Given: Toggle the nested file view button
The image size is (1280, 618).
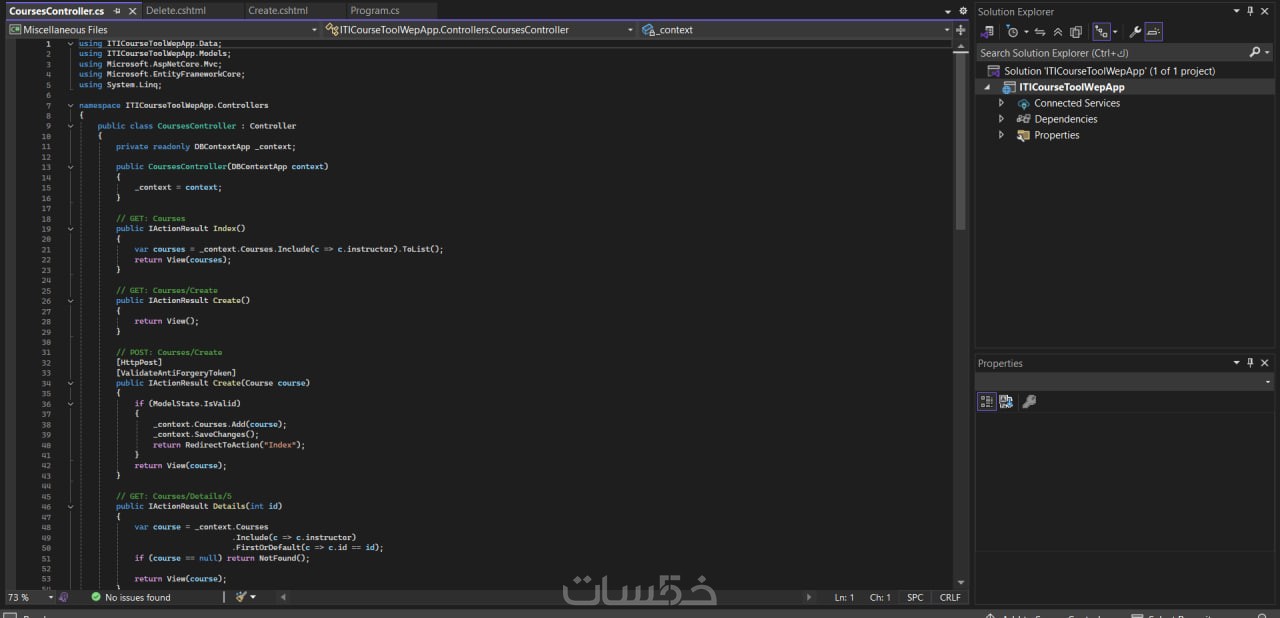Looking at the screenshot, I should [1101, 32].
